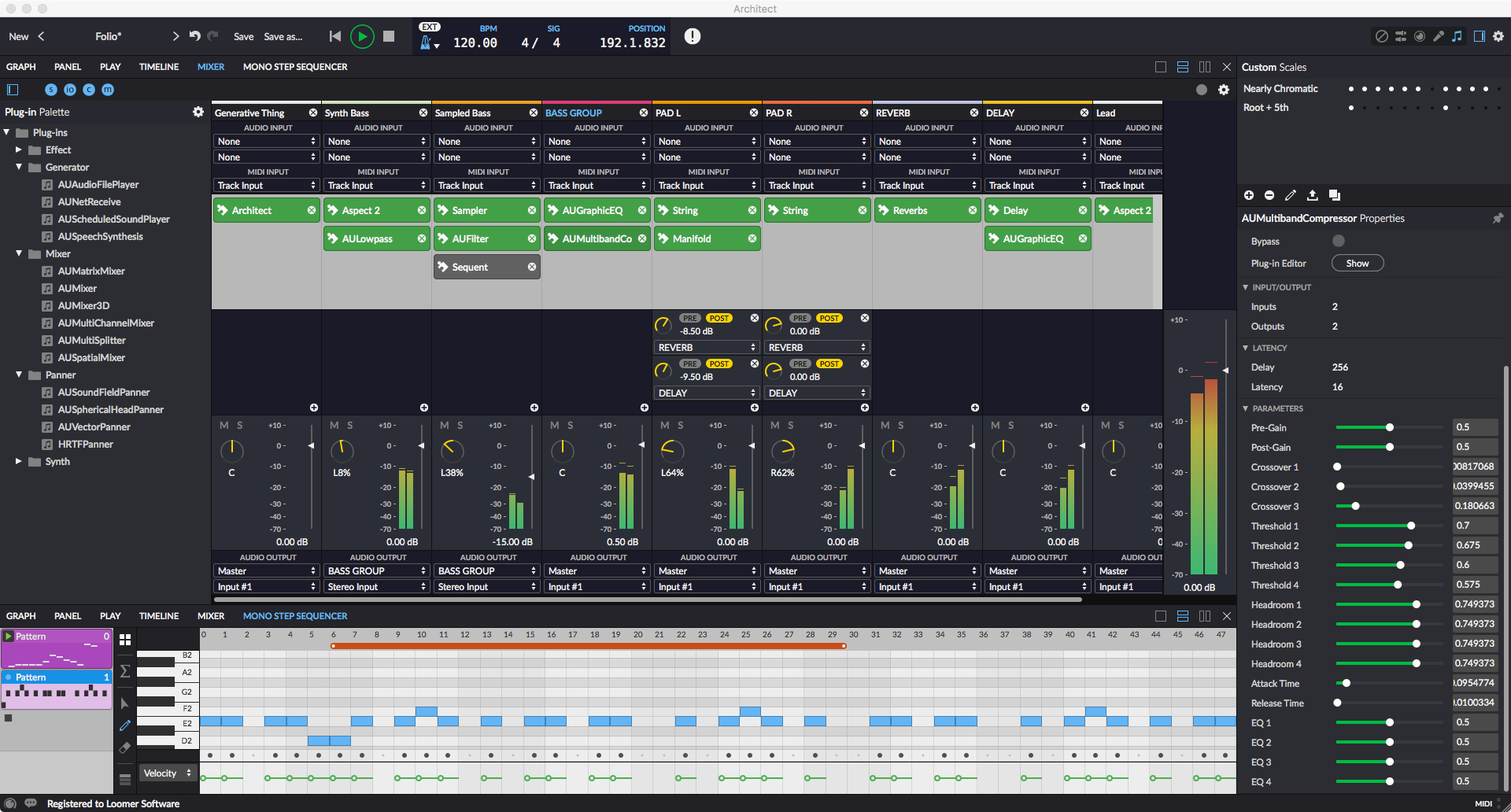Switch to the GRAPH tab in upper panel
Viewport: 1511px width, 812px height.
[x=21, y=67]
